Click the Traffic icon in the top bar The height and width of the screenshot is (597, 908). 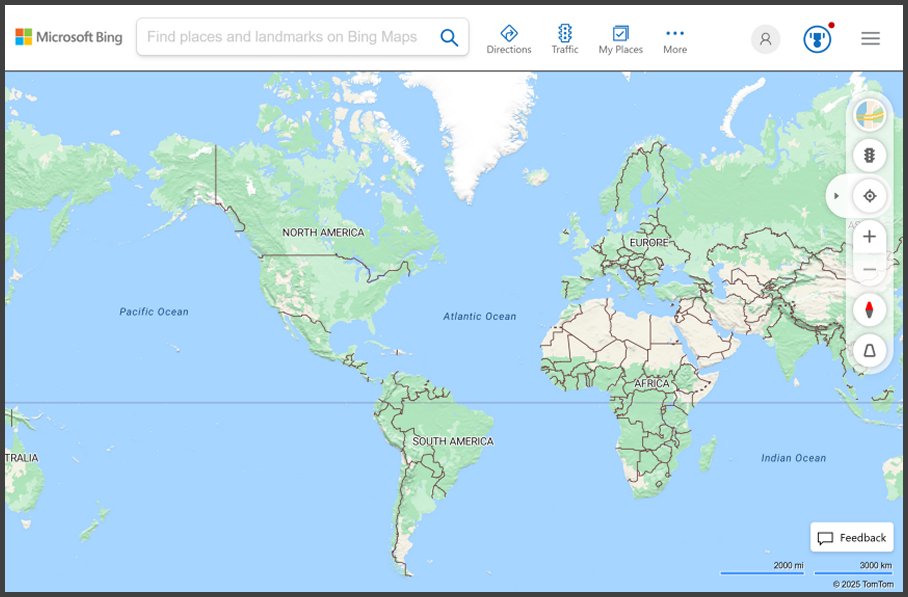point(565,39)
